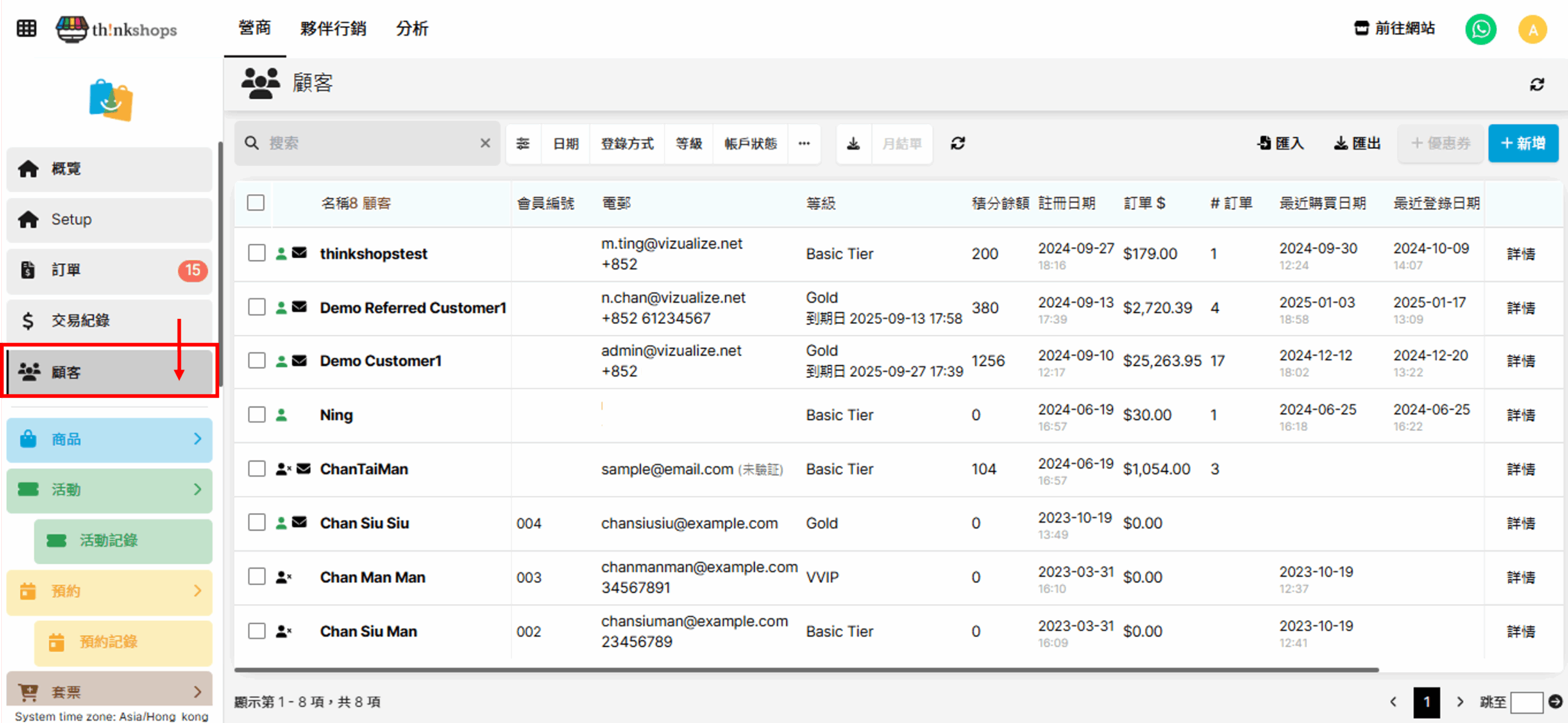Viewport: 1568px width, 723px height.
Task: Tick checkbox for thinkshopstest row
Action: coord(257,253)
